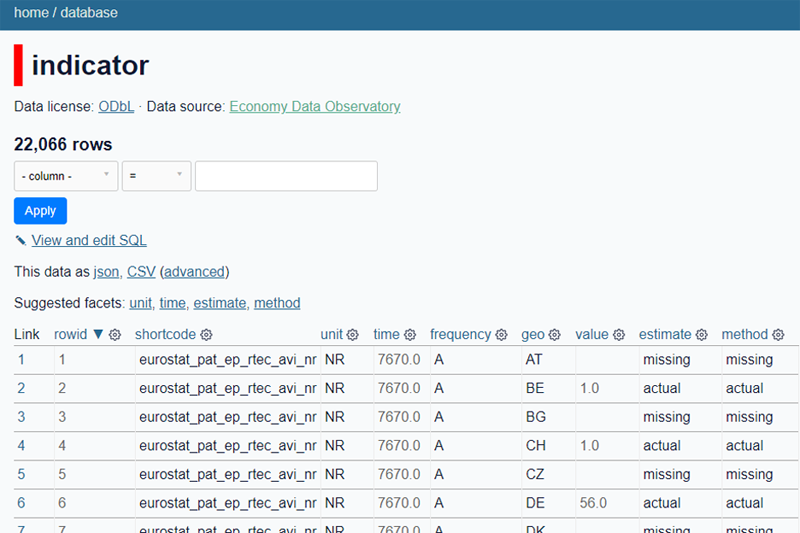Facet by estimate
Viewport: 800px width, 533px height.
pos(219,303)
